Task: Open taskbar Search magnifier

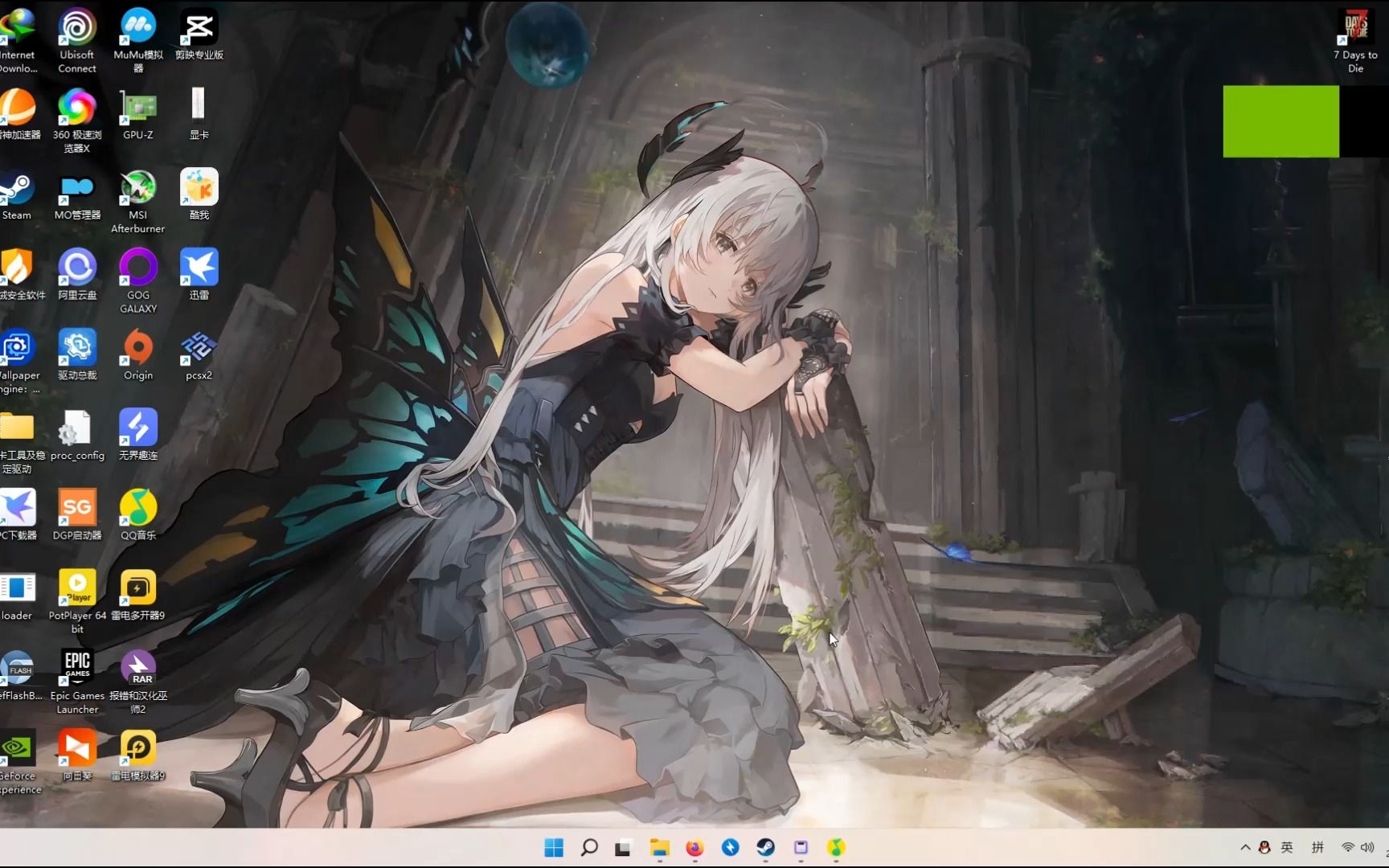Action: pos(589,848)
